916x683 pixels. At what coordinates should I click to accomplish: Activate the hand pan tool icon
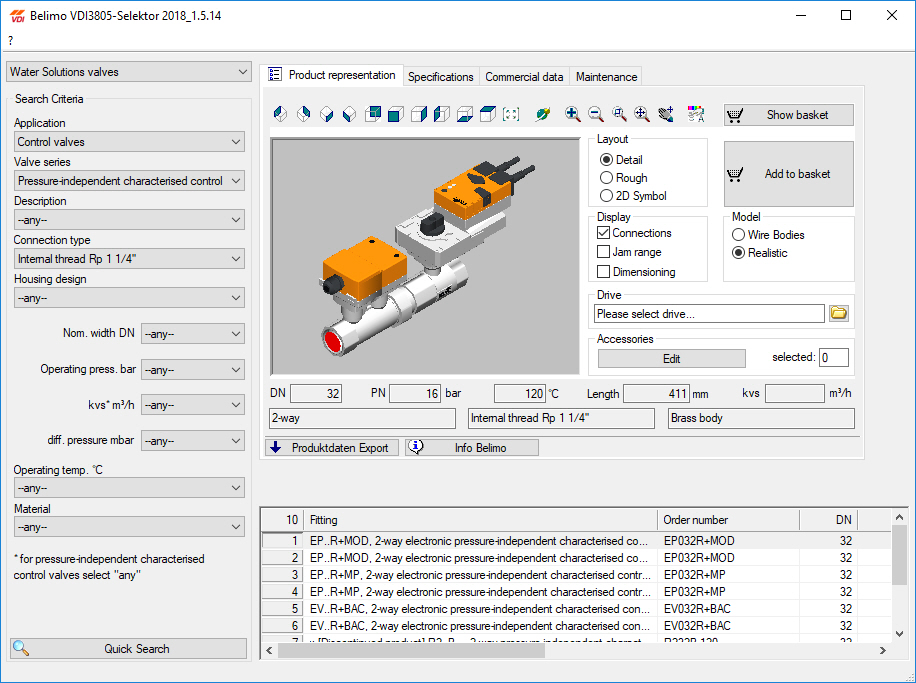(x=665, y=115)
